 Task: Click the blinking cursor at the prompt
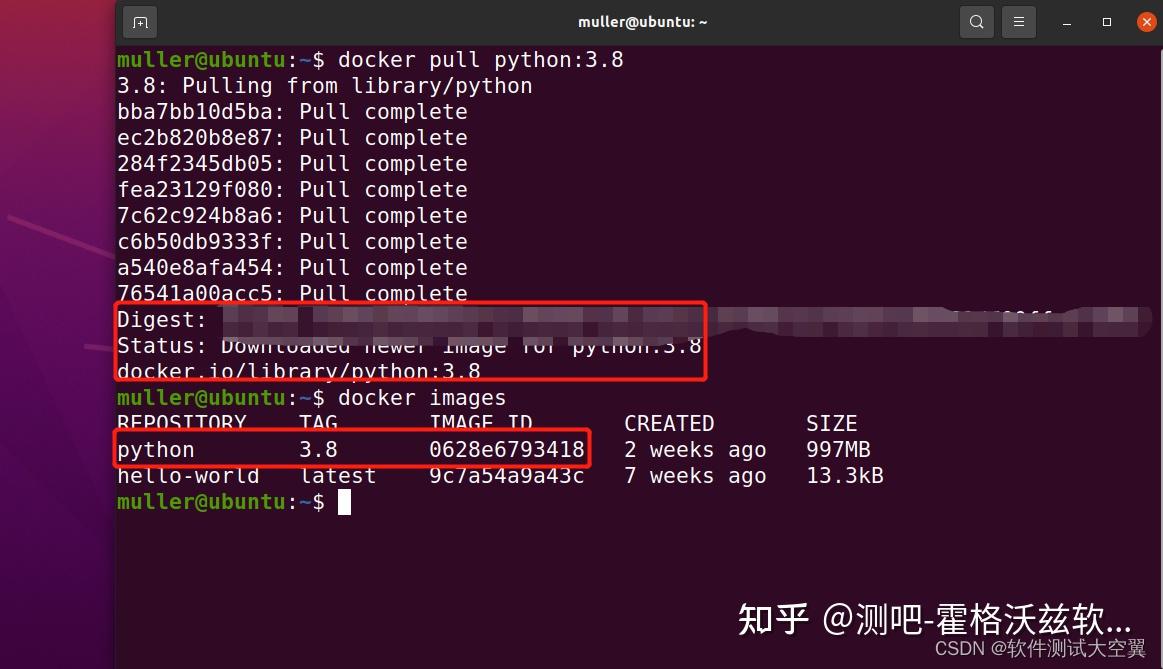(344, 501)
